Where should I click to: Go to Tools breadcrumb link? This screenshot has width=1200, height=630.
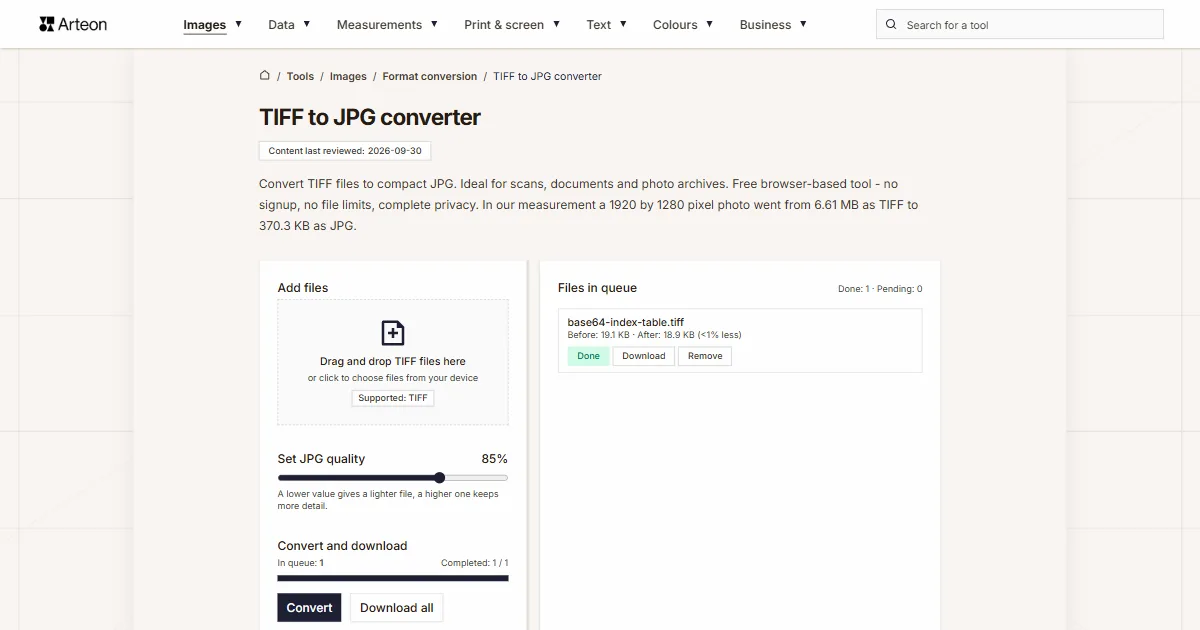pyautogui.click(x=300, y=76)
